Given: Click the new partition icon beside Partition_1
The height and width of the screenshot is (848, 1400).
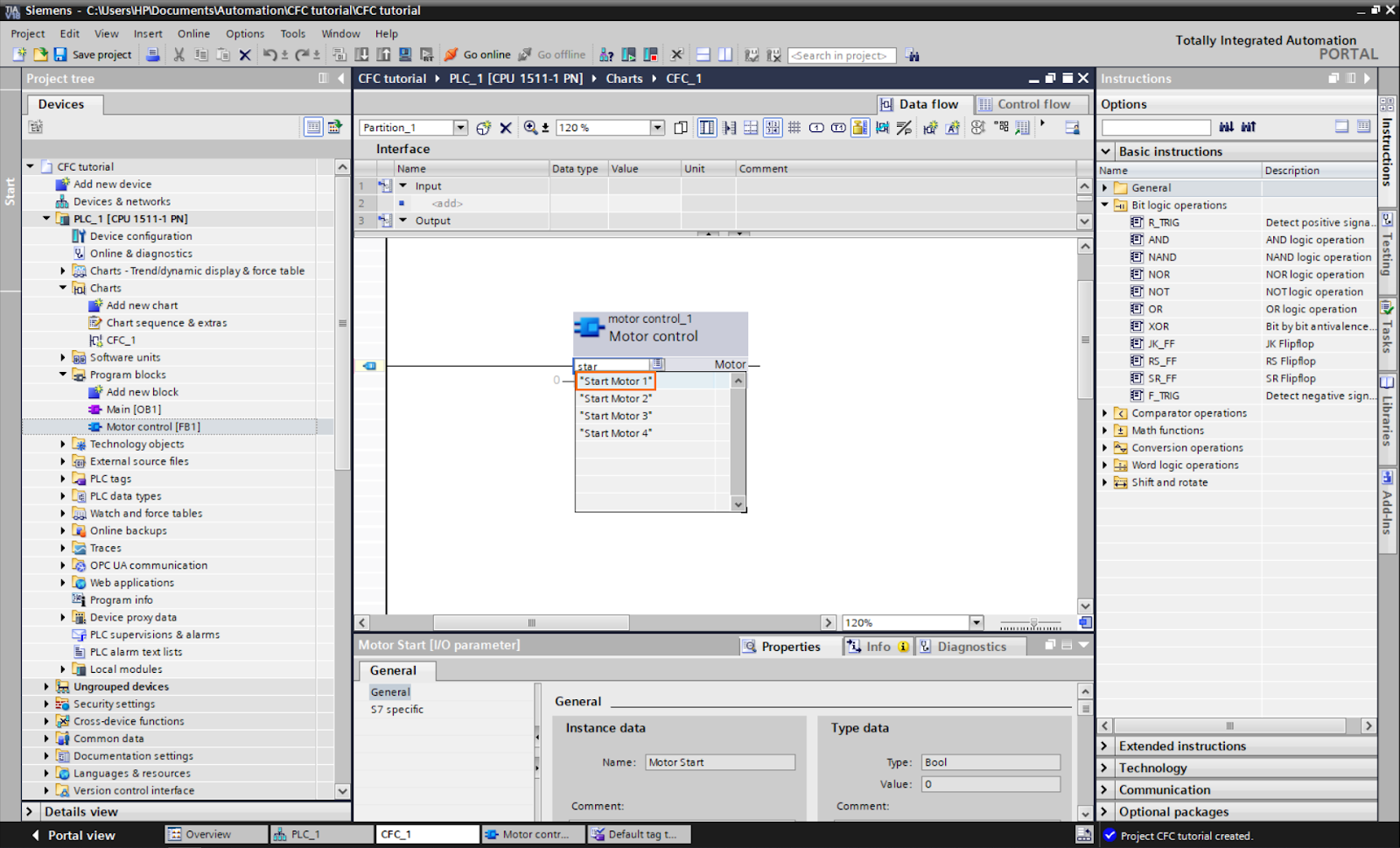Looking at the screenshot, I should 483,128.
